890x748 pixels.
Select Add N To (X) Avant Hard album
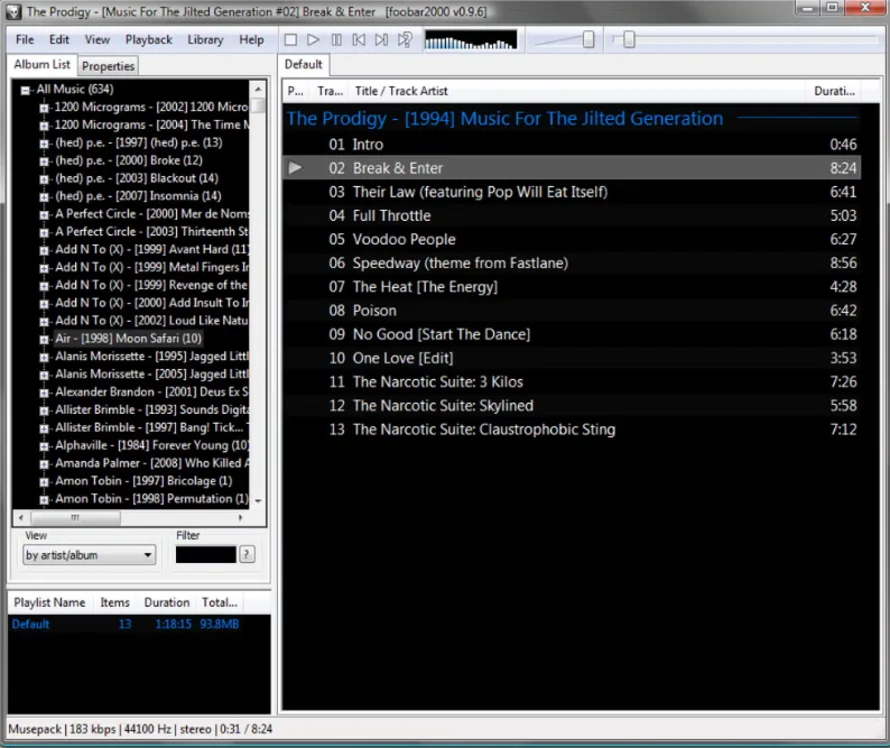tap(152, 250)
